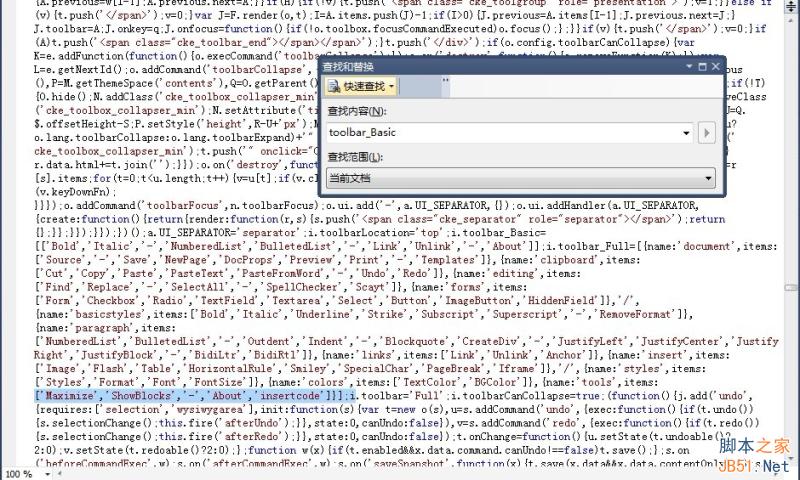800x480 pixels.
Task: Place the cursor on i.toolbar_Basic= in the code
Action: [497, 233]
